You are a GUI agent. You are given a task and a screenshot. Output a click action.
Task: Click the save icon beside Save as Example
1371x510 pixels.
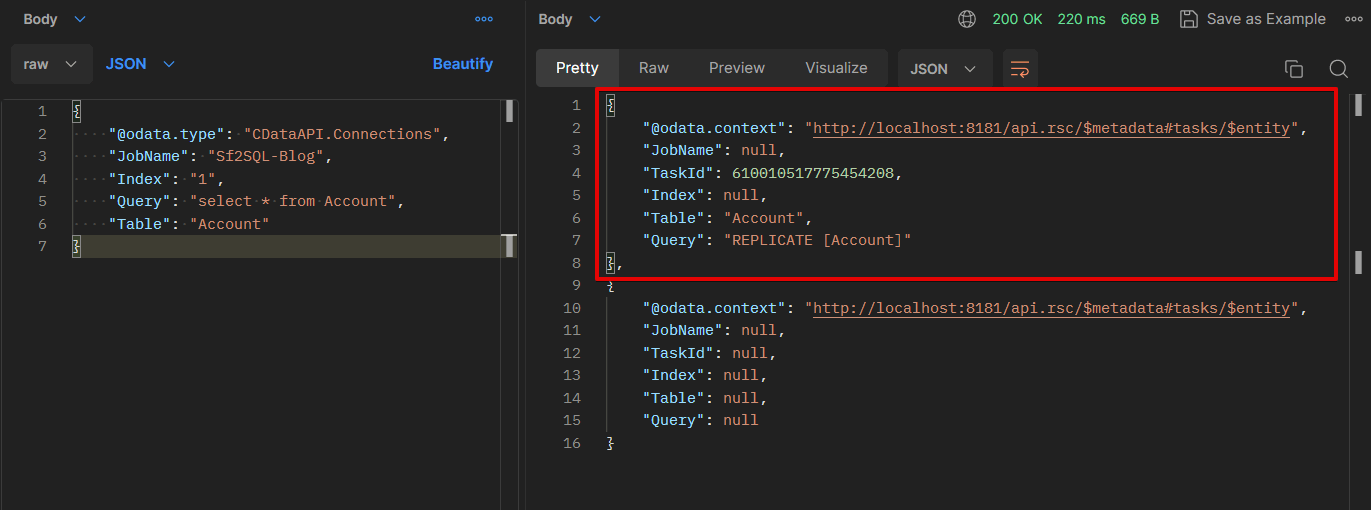(1189, 19)
